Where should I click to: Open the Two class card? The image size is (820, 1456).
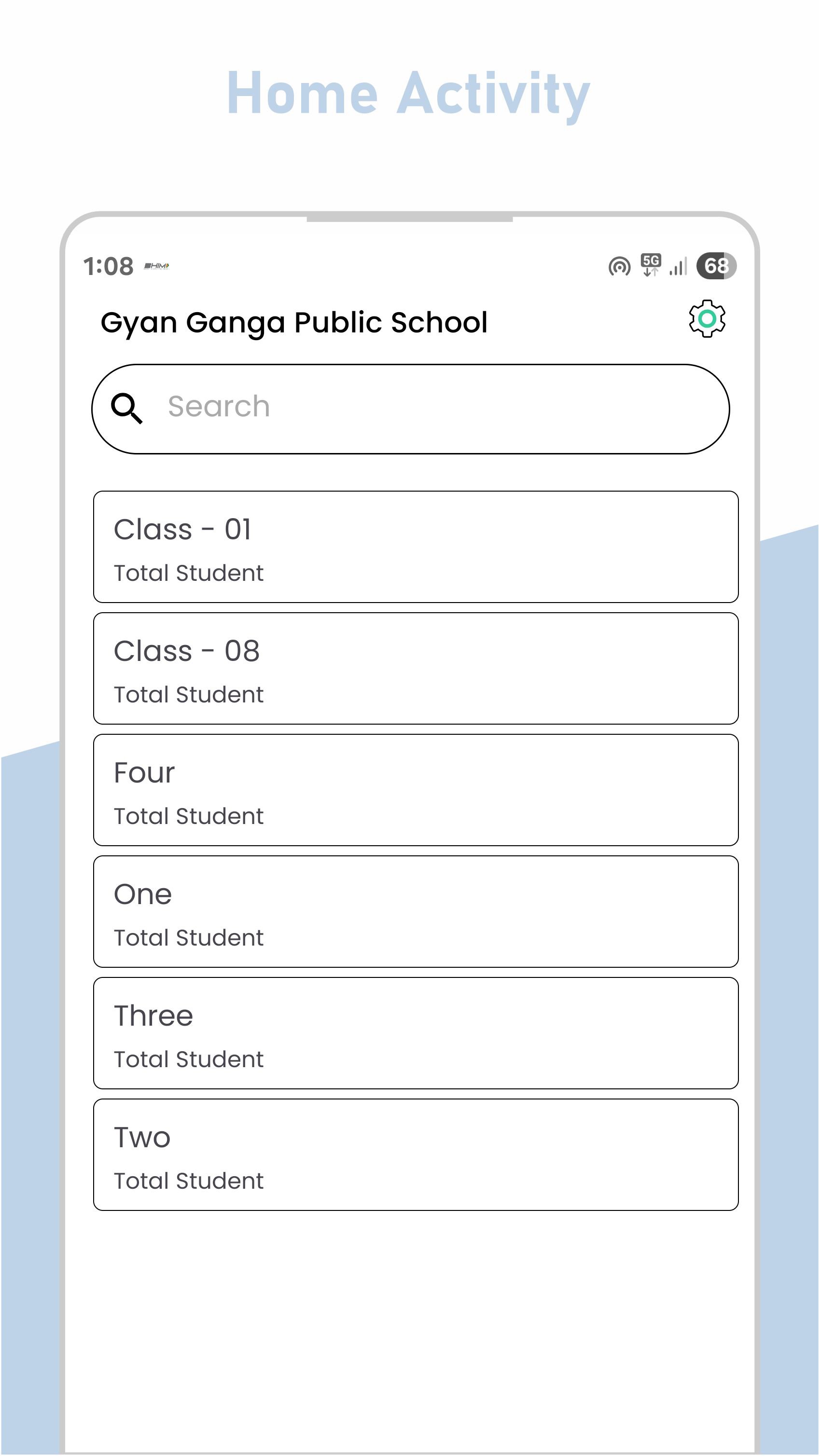pyautogui.click(x=416, y=1154)
